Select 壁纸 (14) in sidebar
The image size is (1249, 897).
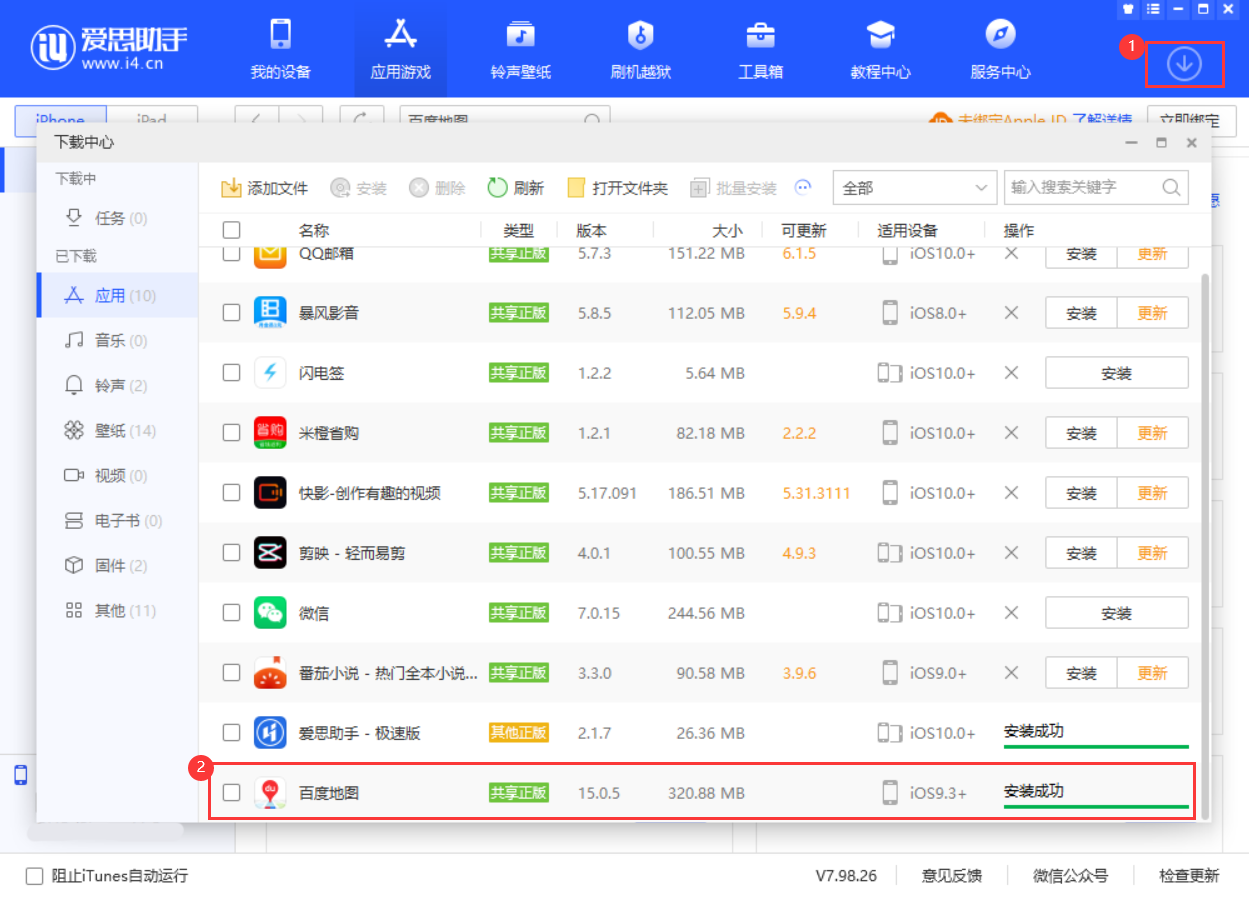tap(118, 431)
